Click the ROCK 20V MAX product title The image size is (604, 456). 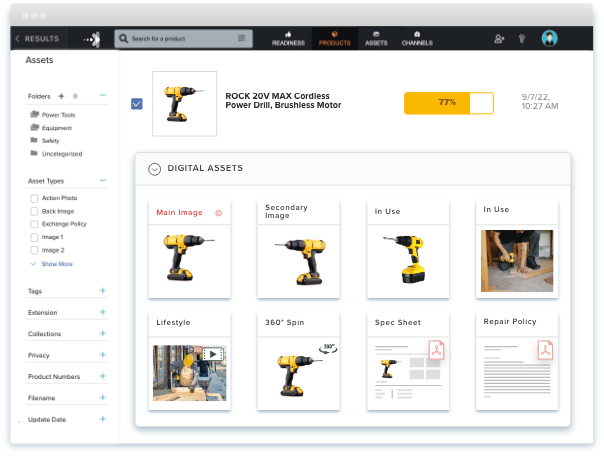[283, 101]
